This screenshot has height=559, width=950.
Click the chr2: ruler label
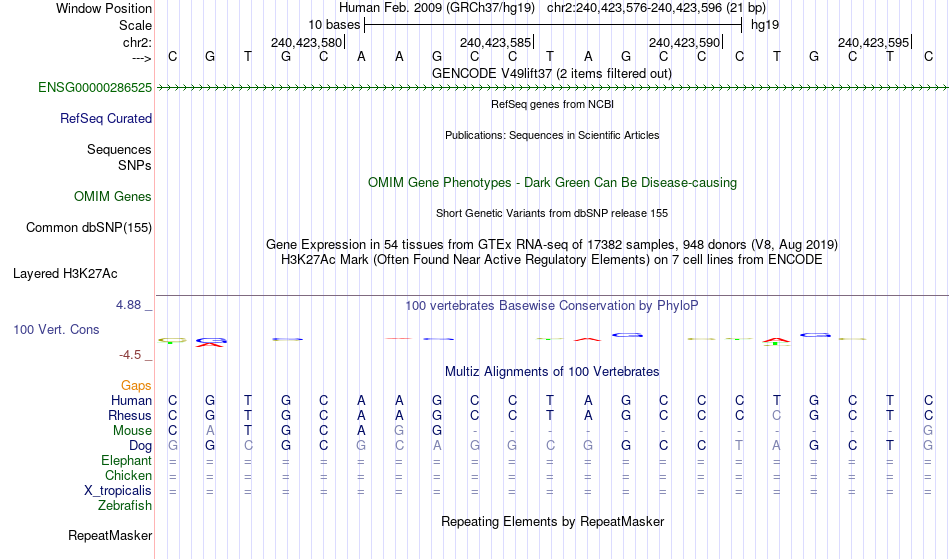coord(137,42)
